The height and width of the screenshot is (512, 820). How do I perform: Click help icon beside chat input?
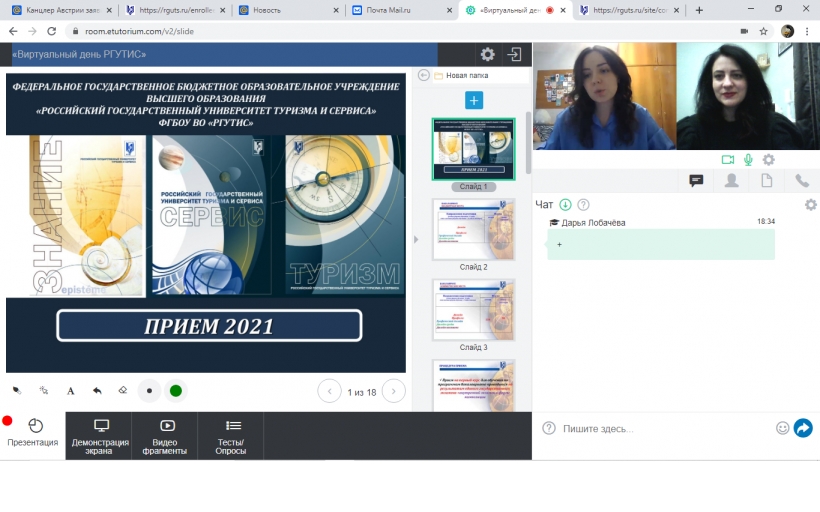coord(549,428)
